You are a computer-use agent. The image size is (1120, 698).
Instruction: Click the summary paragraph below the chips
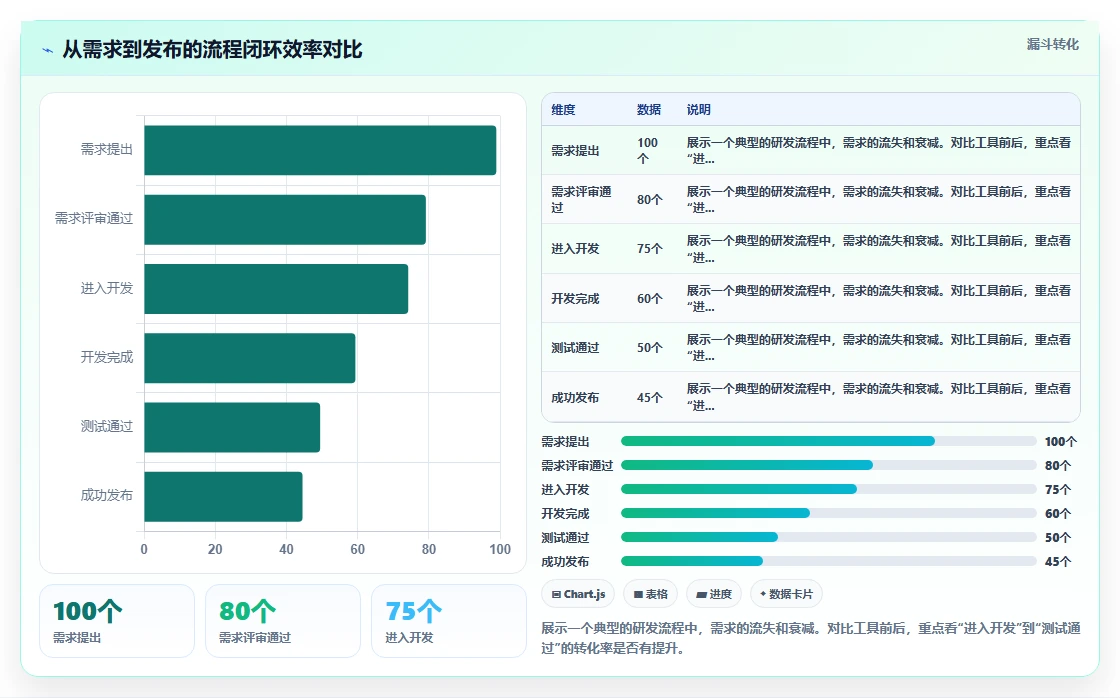(811, 638)
